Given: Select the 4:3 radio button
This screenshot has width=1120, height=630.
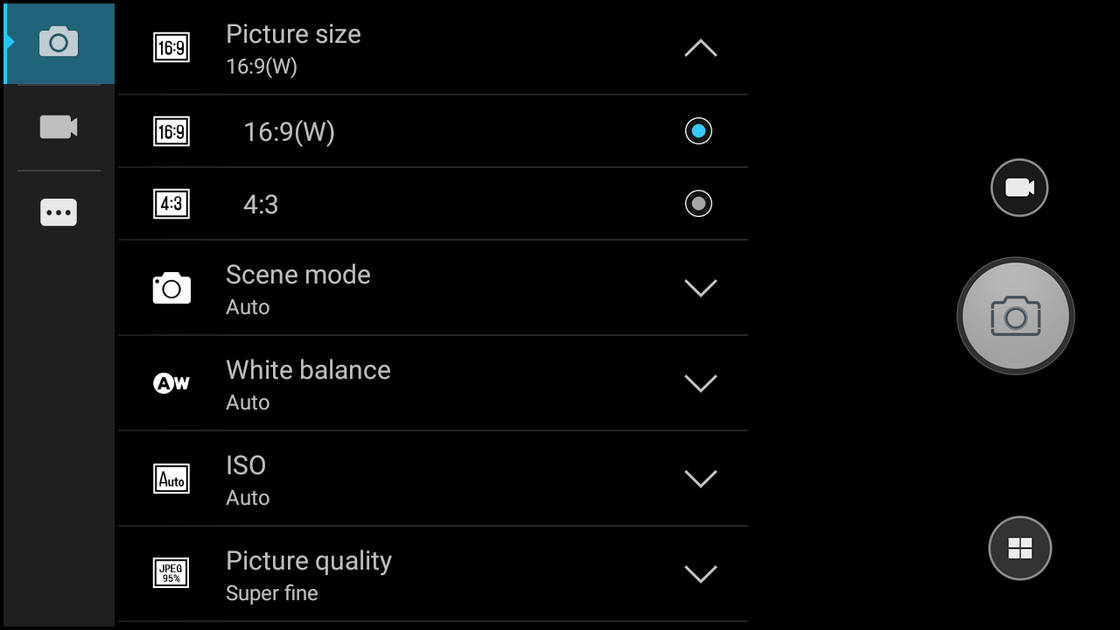Looking at the screenshot, I should pos(698,204).
